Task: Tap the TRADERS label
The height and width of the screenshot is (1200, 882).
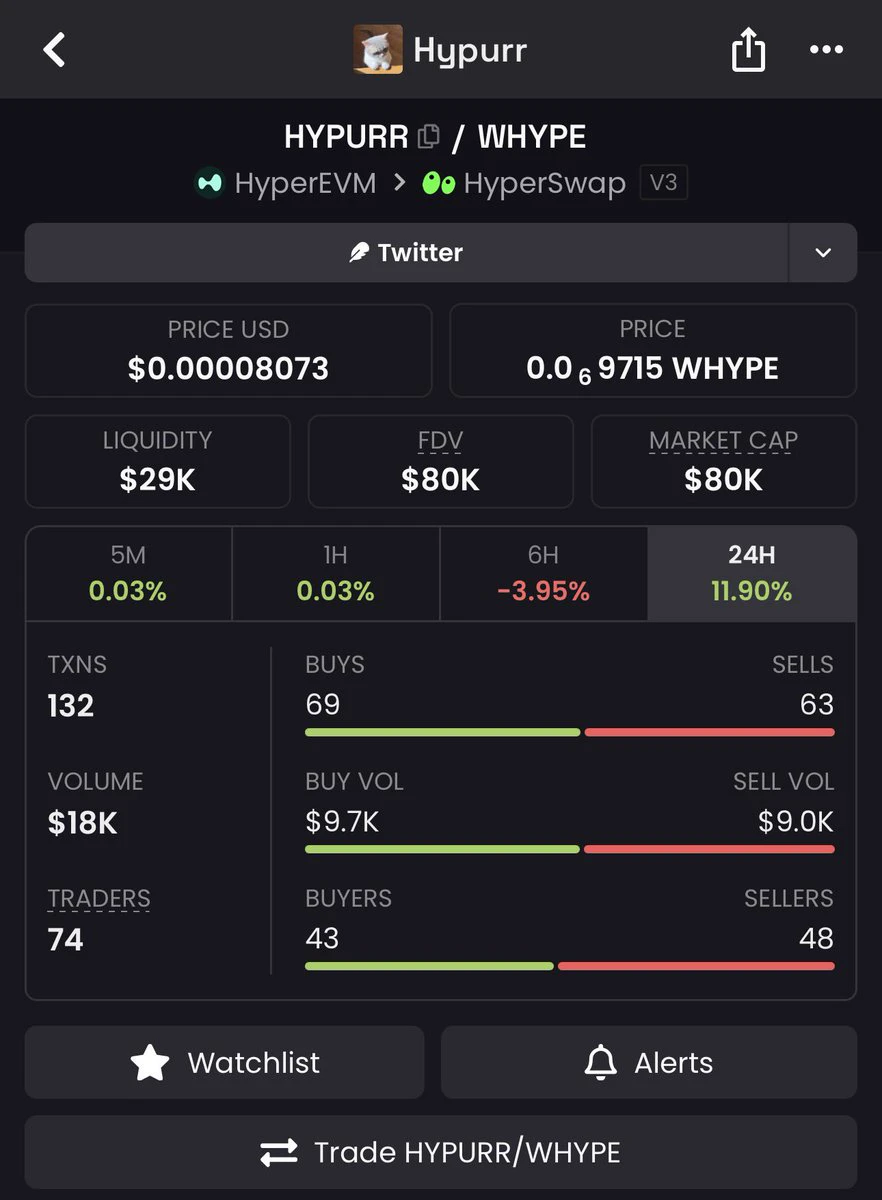Action: tap(99, 898)
